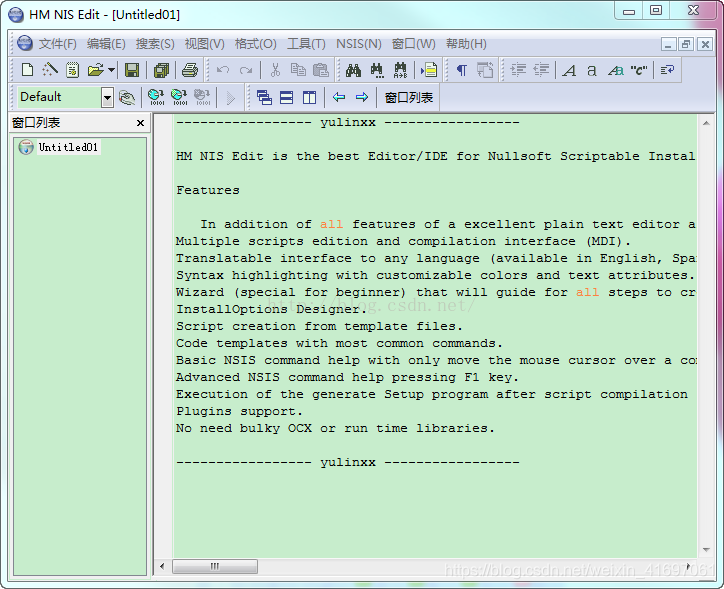Open Replace text binoculars icon

[400, 70]
